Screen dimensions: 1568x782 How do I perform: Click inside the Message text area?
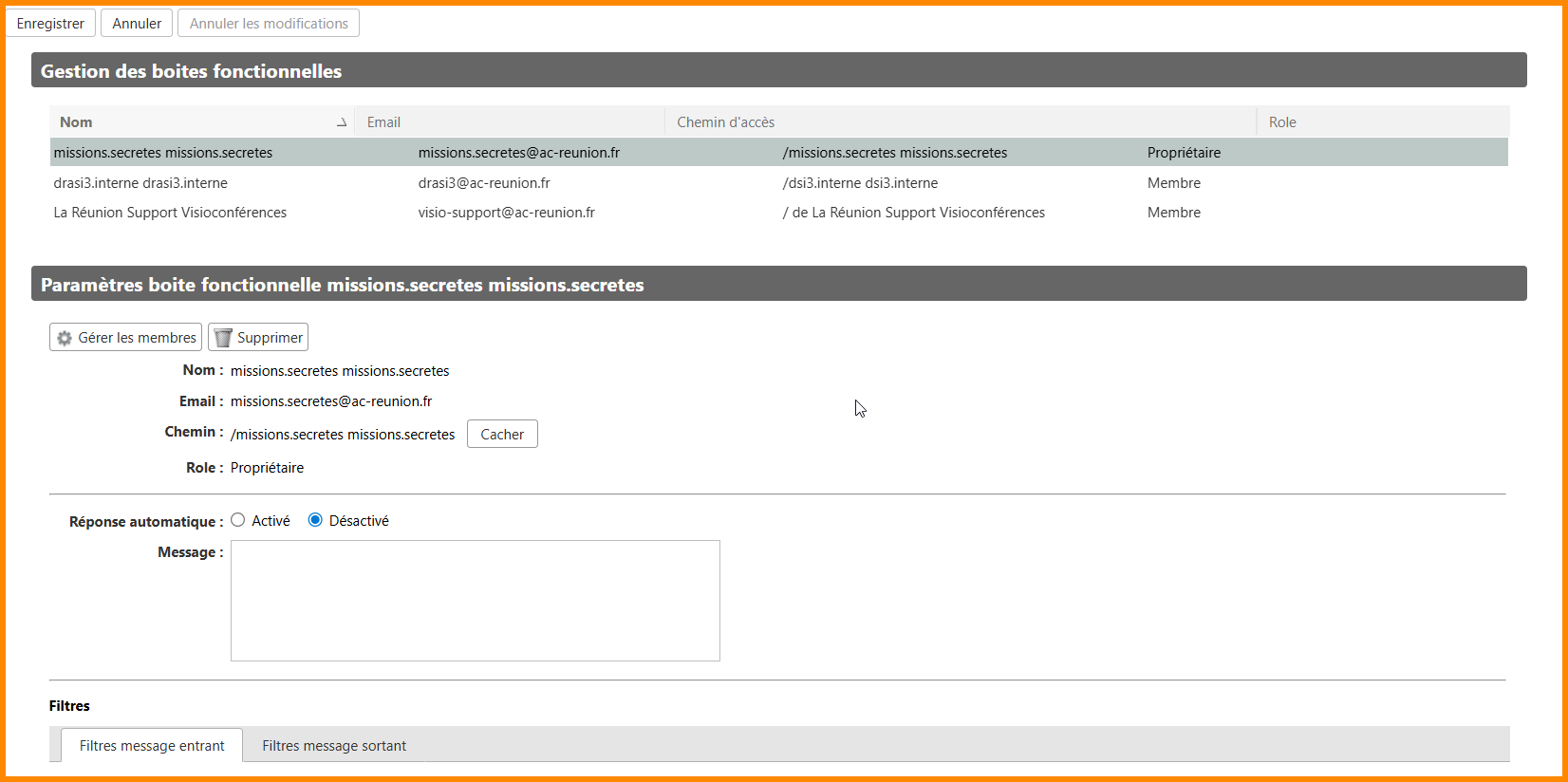tap(475, 600)
